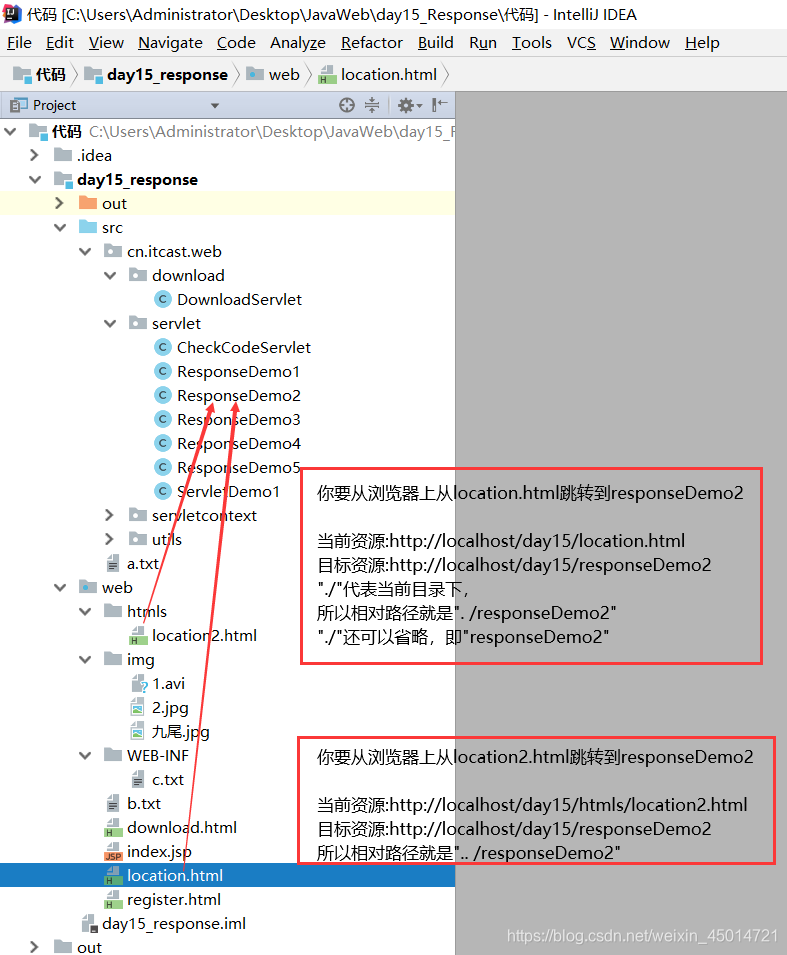Viewport: 787px width, 955px height.
Task: Expand the .idea folder
Action: 35,155
